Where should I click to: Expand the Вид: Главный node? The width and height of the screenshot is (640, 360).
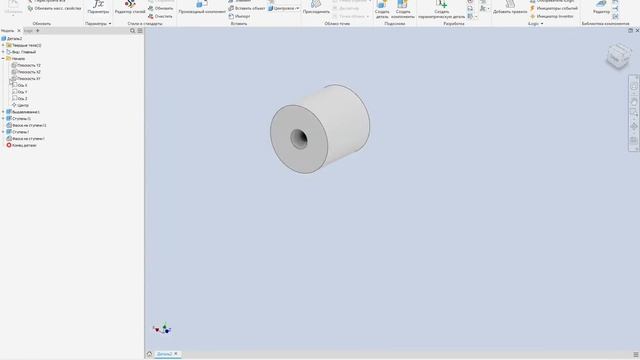pos(3,52)
